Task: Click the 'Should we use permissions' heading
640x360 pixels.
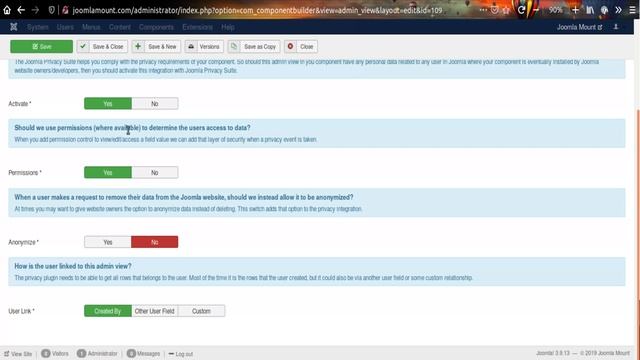Action: (132, 128)
